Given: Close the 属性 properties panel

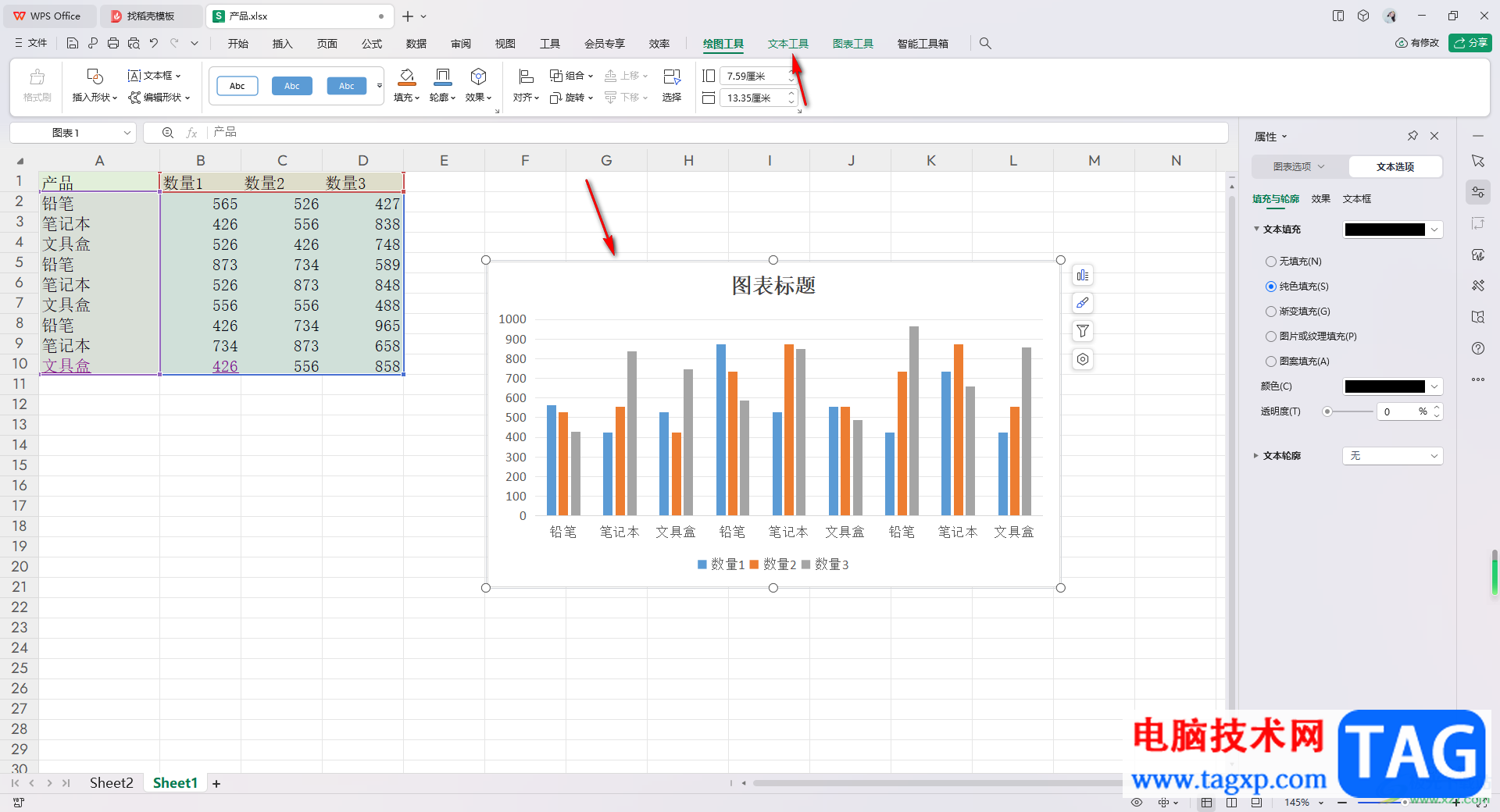Looking at the screenshot, I should click(1434, 136).
